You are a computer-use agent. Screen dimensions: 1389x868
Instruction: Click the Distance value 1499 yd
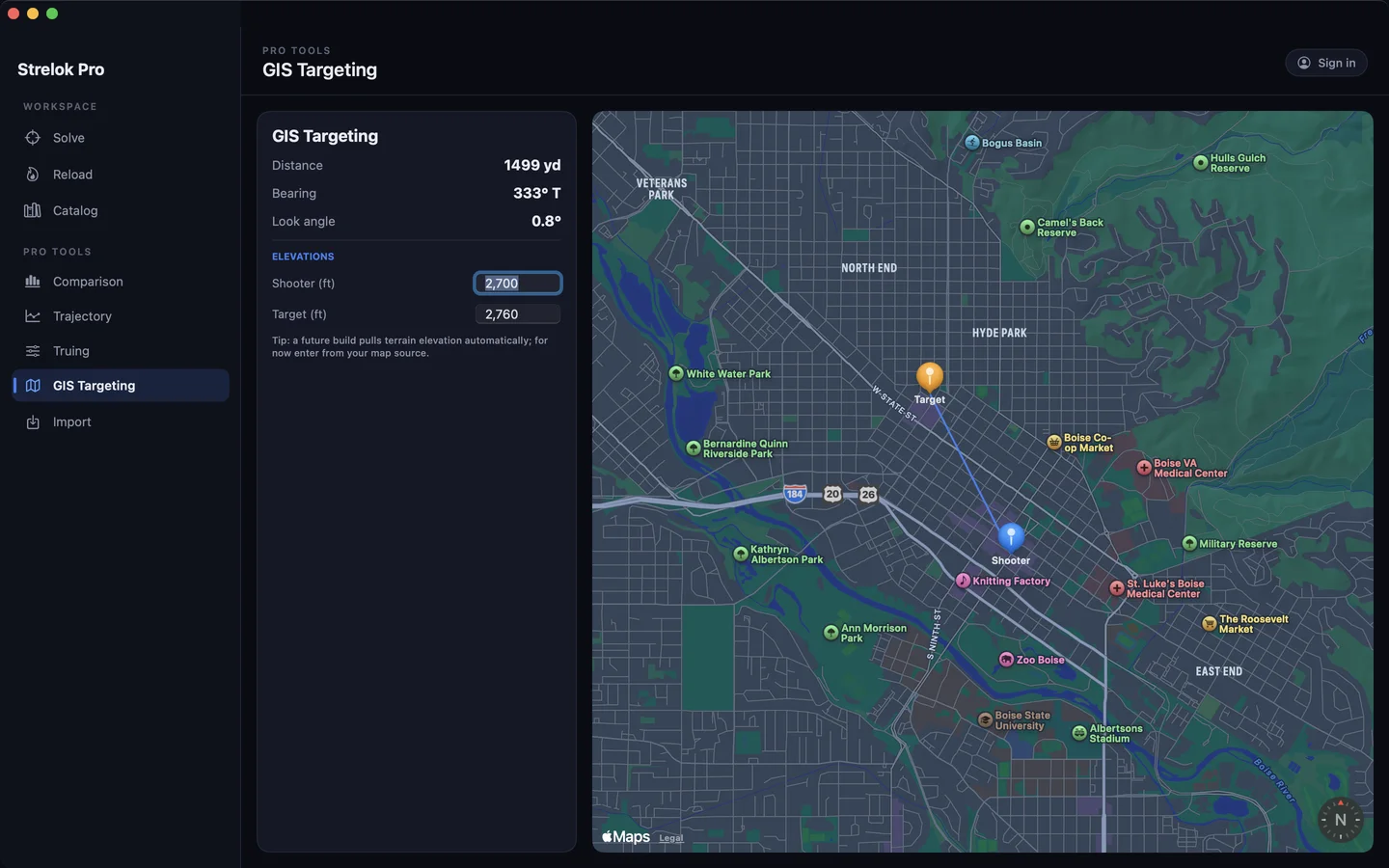coord(532,165)
